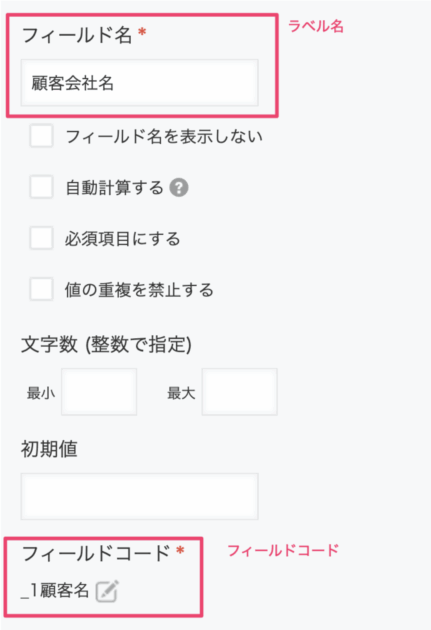
Task: Click the pencil edit icon beside _1顧客名
Action: click(107, 591)
